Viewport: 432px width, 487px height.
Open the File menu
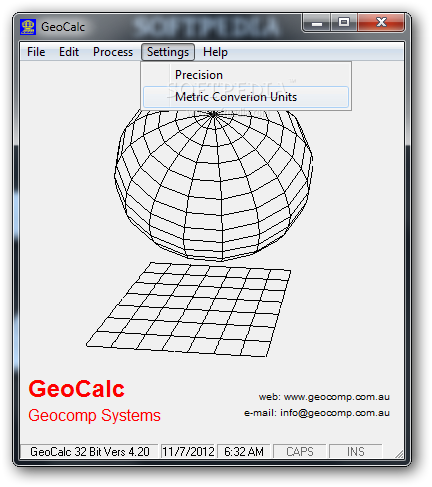click(x=36, y=52)
